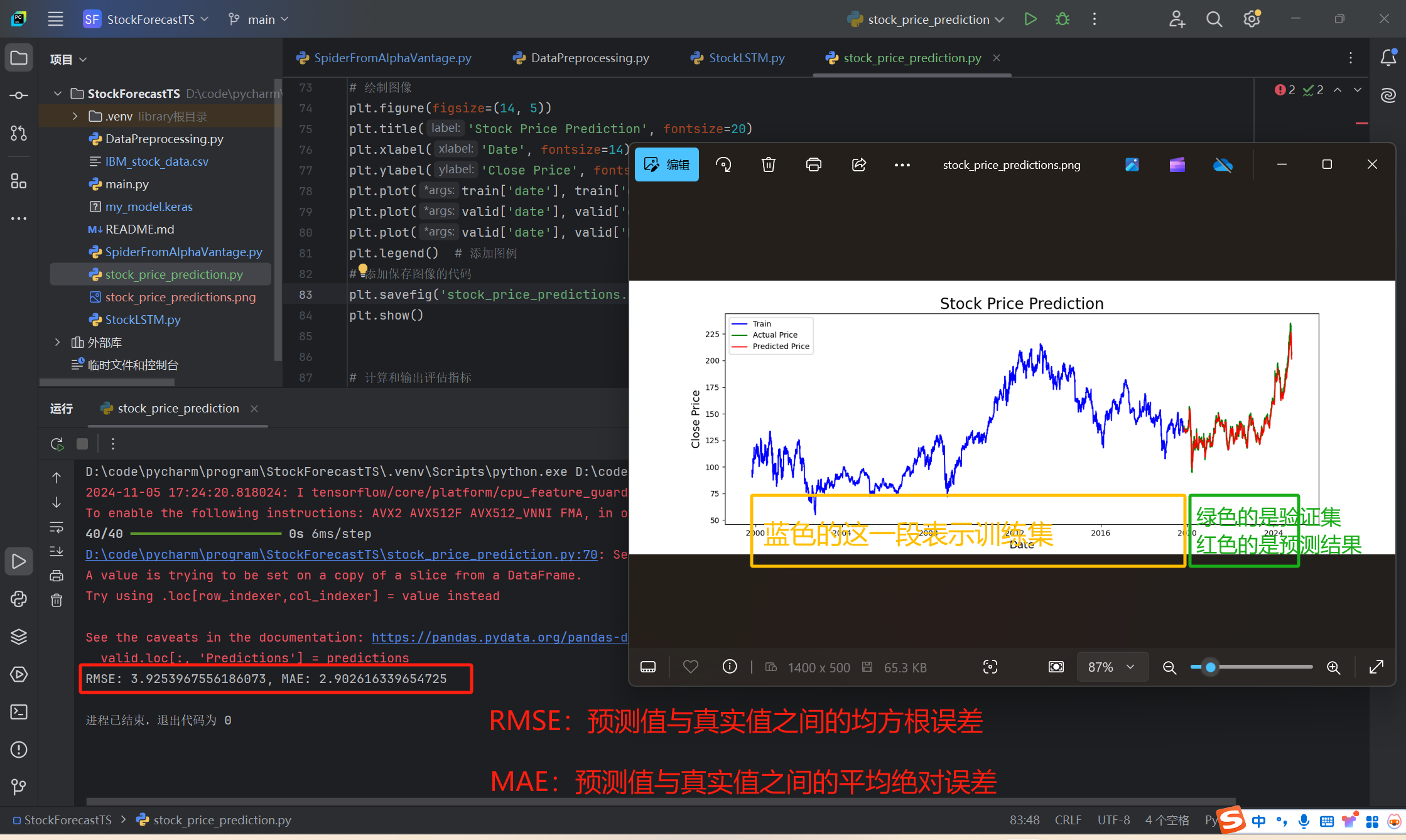
Task: Start debugging with the bug icon
Action: pyautogui.click(x=1062, y=19)
